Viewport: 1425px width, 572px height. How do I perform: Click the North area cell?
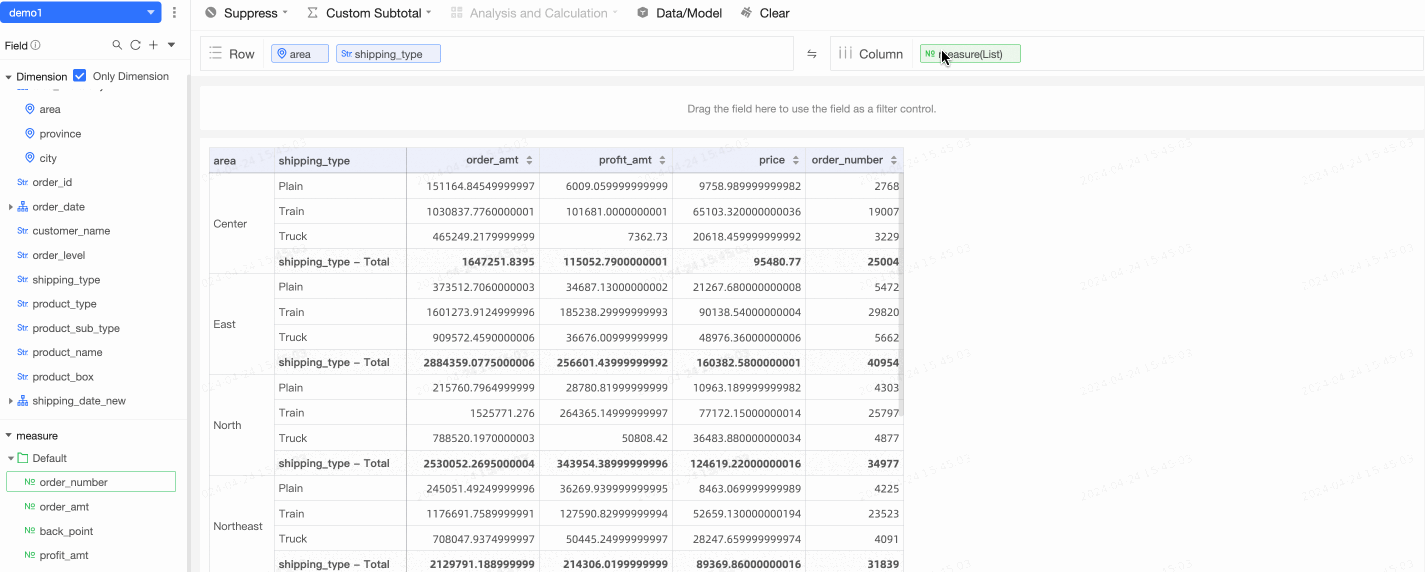[242, 425]
